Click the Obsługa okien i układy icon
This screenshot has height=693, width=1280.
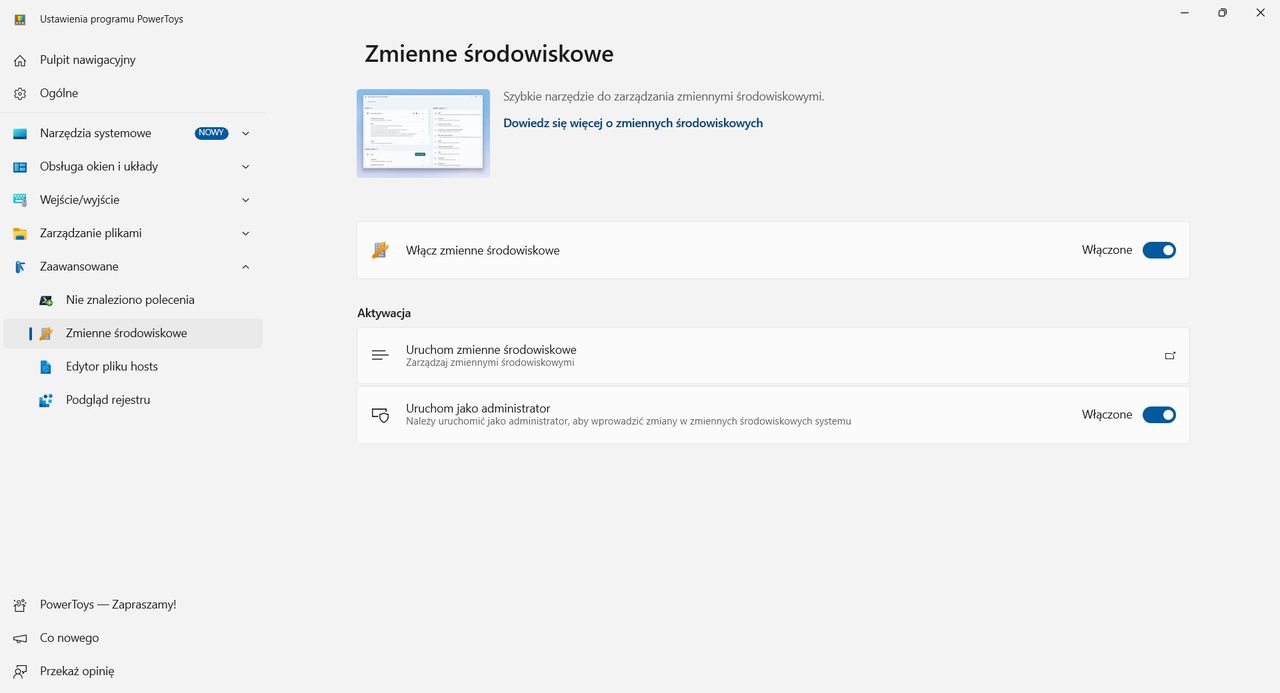click(x=20, y=167)
